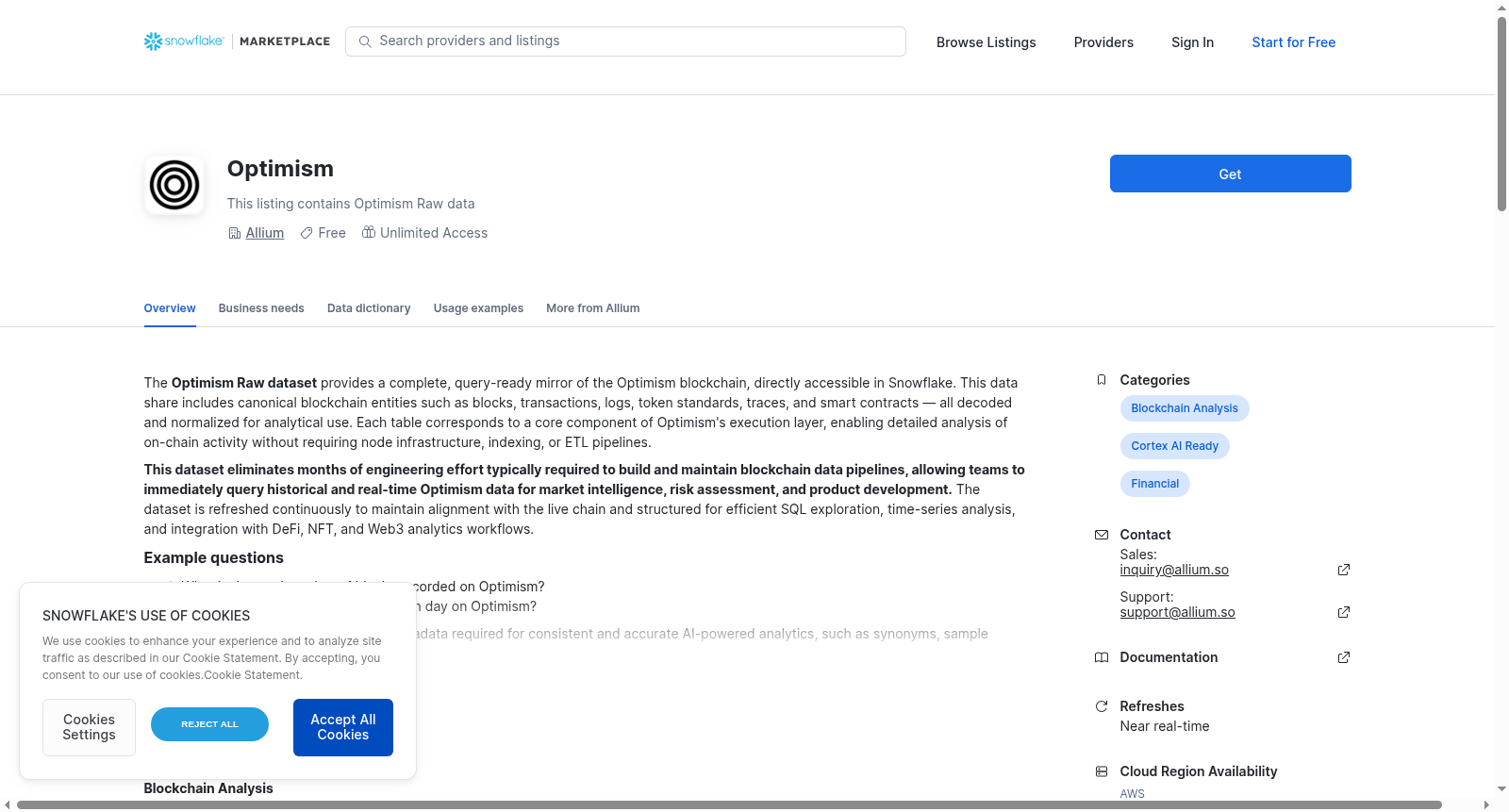Viewport: 1509px width, 812px height.
Task: Click Accept All Cookies button
Action: point(343,727)
